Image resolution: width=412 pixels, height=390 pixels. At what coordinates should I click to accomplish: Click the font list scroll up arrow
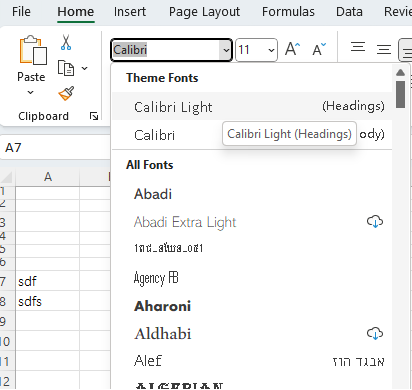(400, 72)
